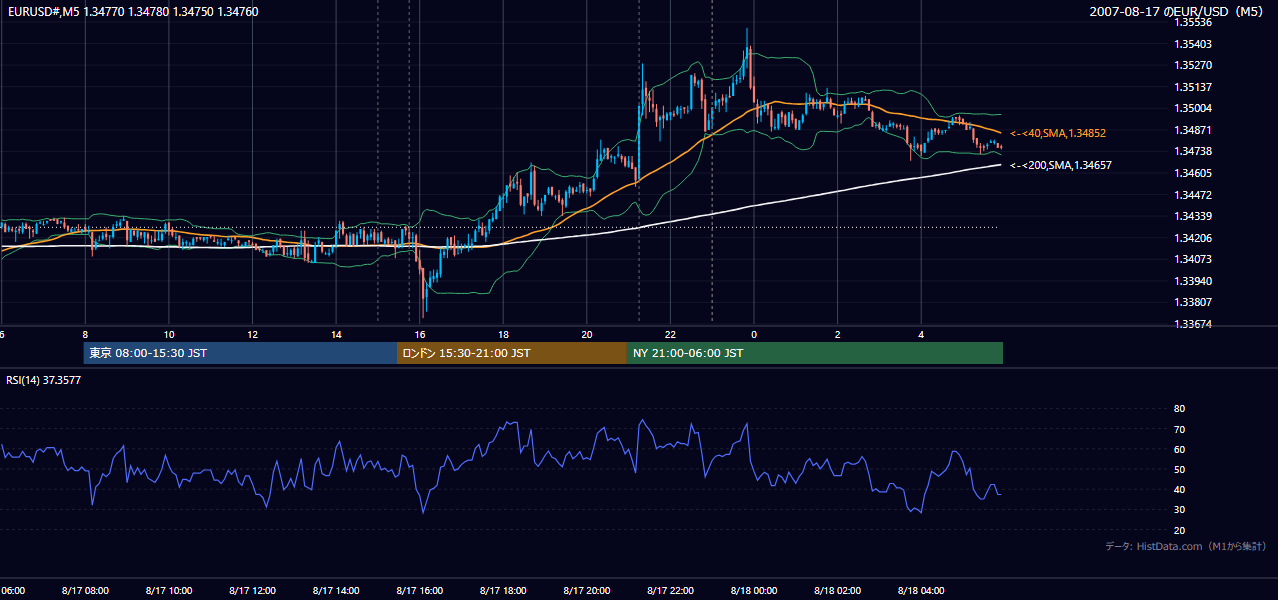Click the 40 SMA label 1.34852
1278x600 pixels.
(x=1058, y=133)
